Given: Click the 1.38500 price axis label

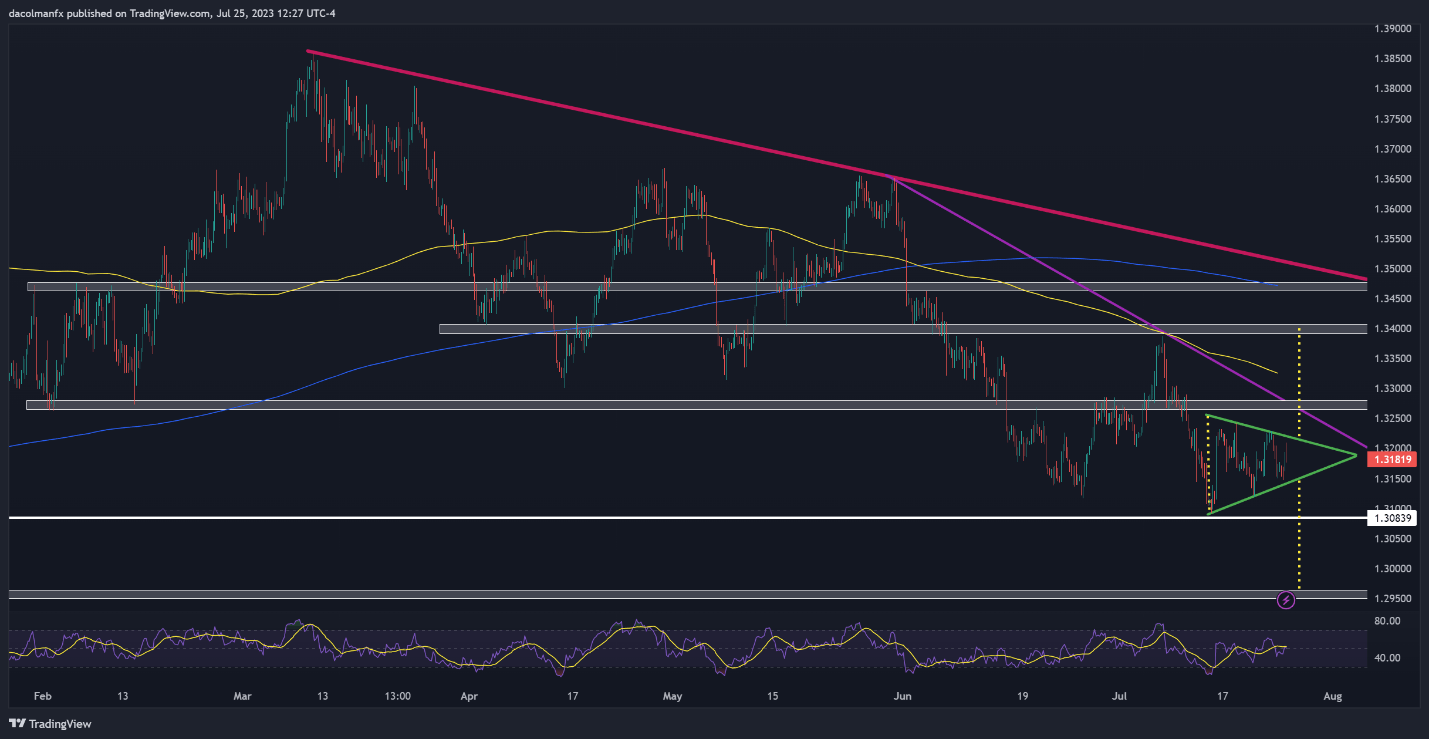Looking at the screenshot, I should point(1394,59).
